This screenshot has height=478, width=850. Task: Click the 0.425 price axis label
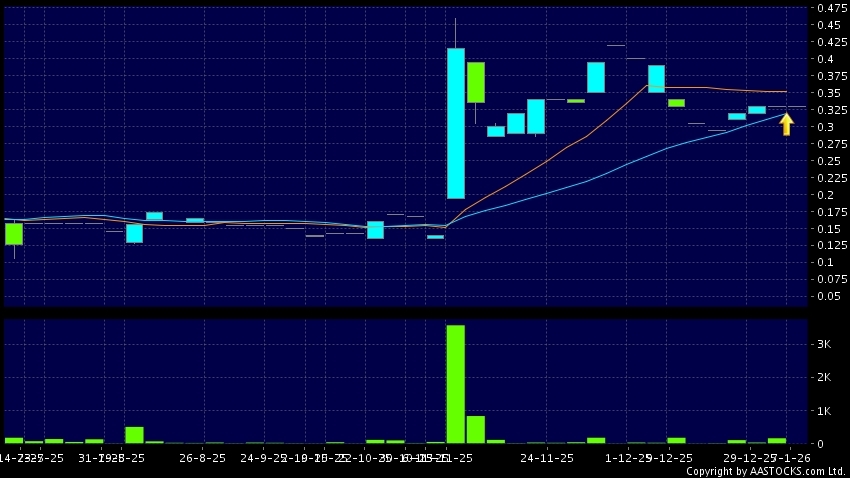(x=830, y=43)
